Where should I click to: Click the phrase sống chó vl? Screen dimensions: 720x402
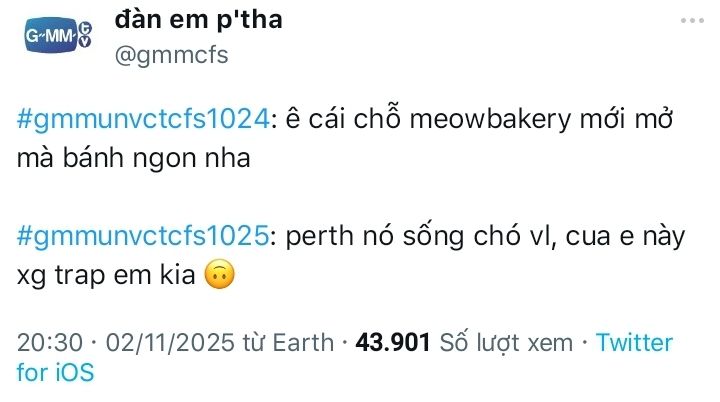coord(464,236)
